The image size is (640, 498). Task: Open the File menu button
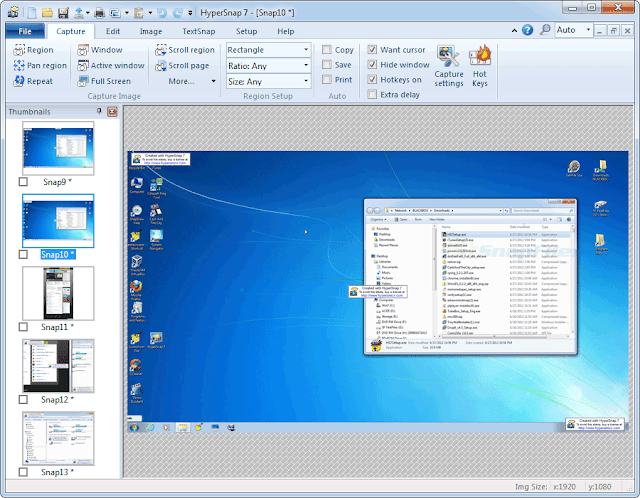point(25,31)
